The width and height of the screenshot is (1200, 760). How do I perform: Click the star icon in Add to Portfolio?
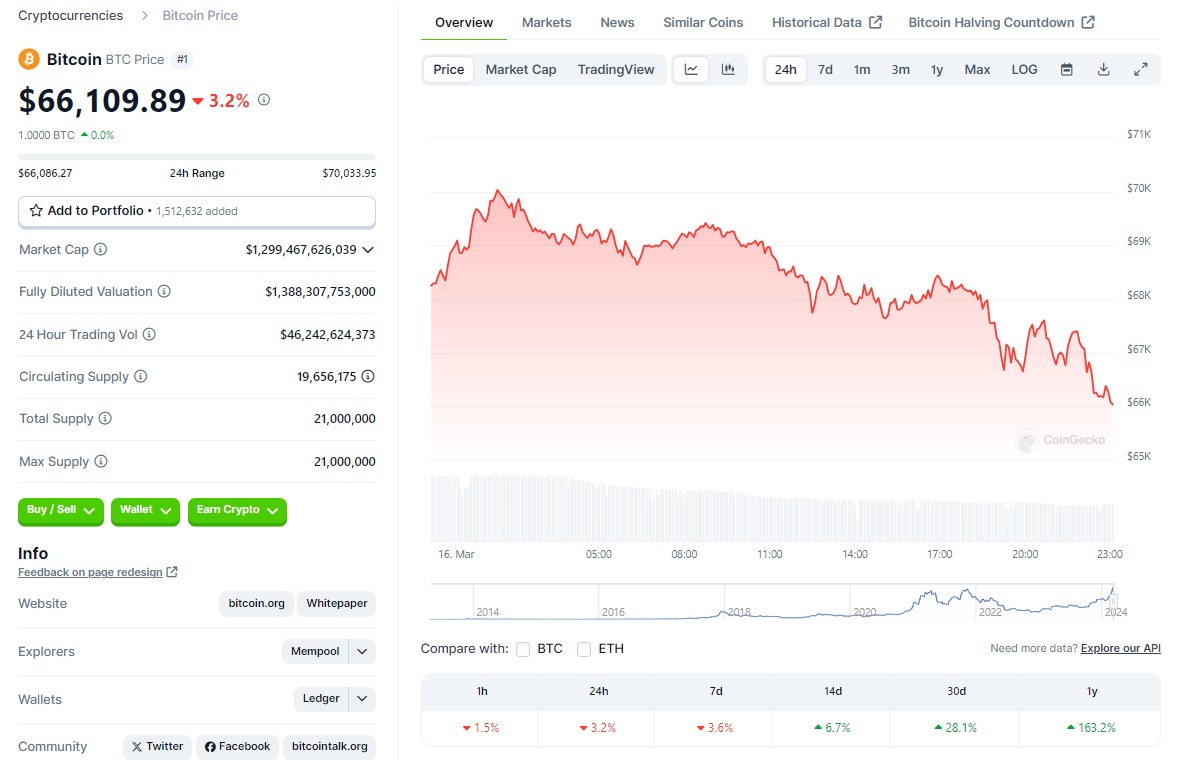36,211
